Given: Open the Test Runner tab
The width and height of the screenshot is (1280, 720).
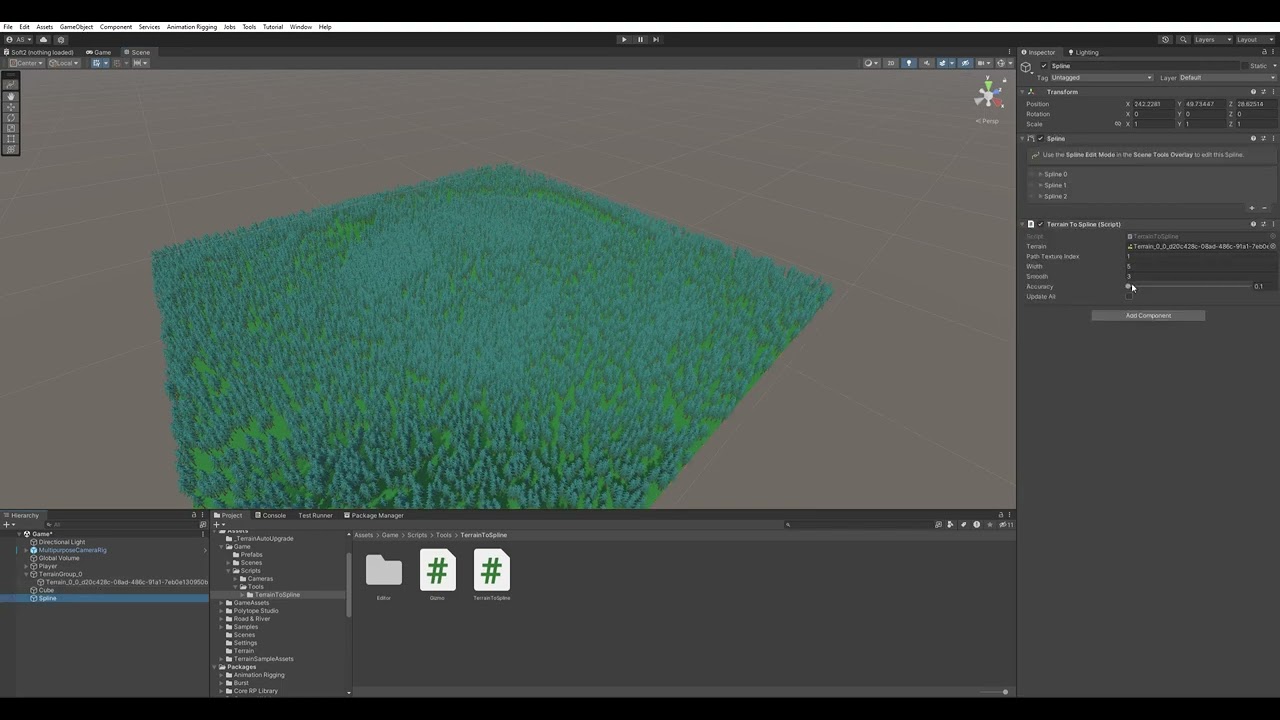Looking at the screenshot, I should pos(315,516).
